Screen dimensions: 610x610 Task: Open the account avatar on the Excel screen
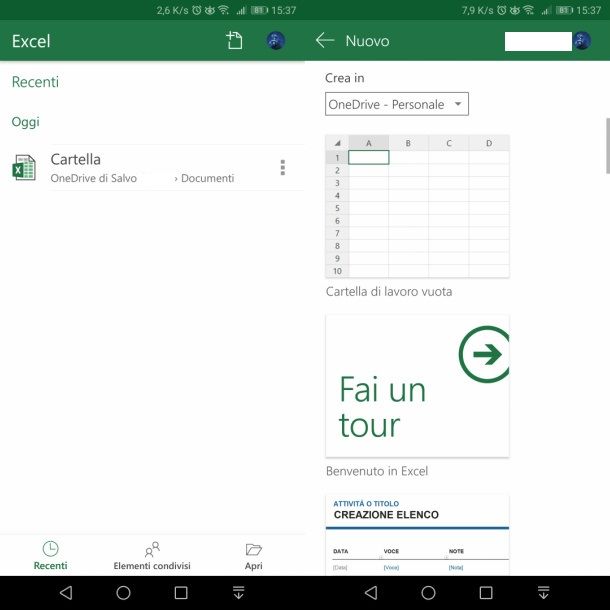pos(275,41)
